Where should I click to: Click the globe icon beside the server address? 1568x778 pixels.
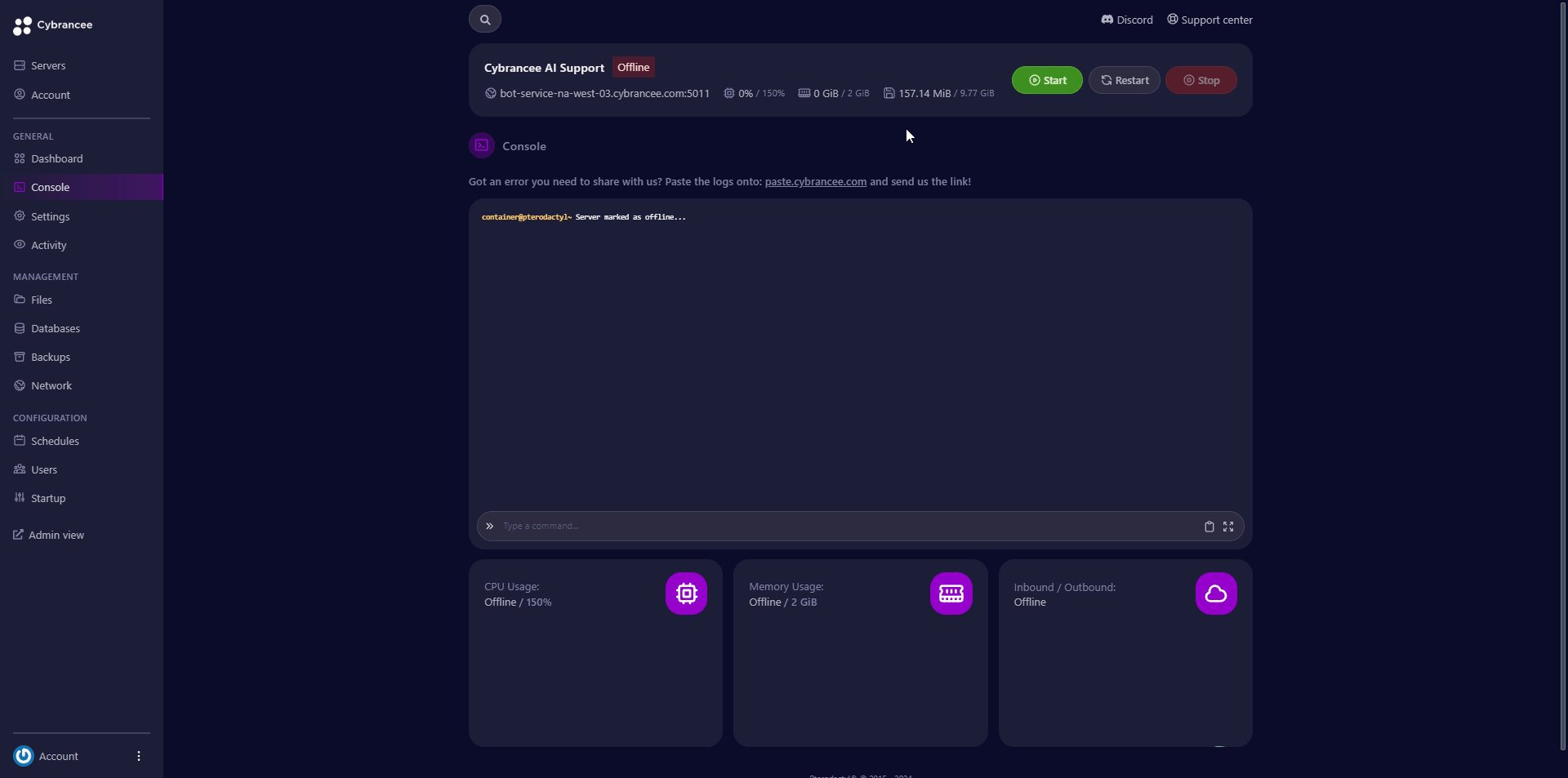point(491,93)
